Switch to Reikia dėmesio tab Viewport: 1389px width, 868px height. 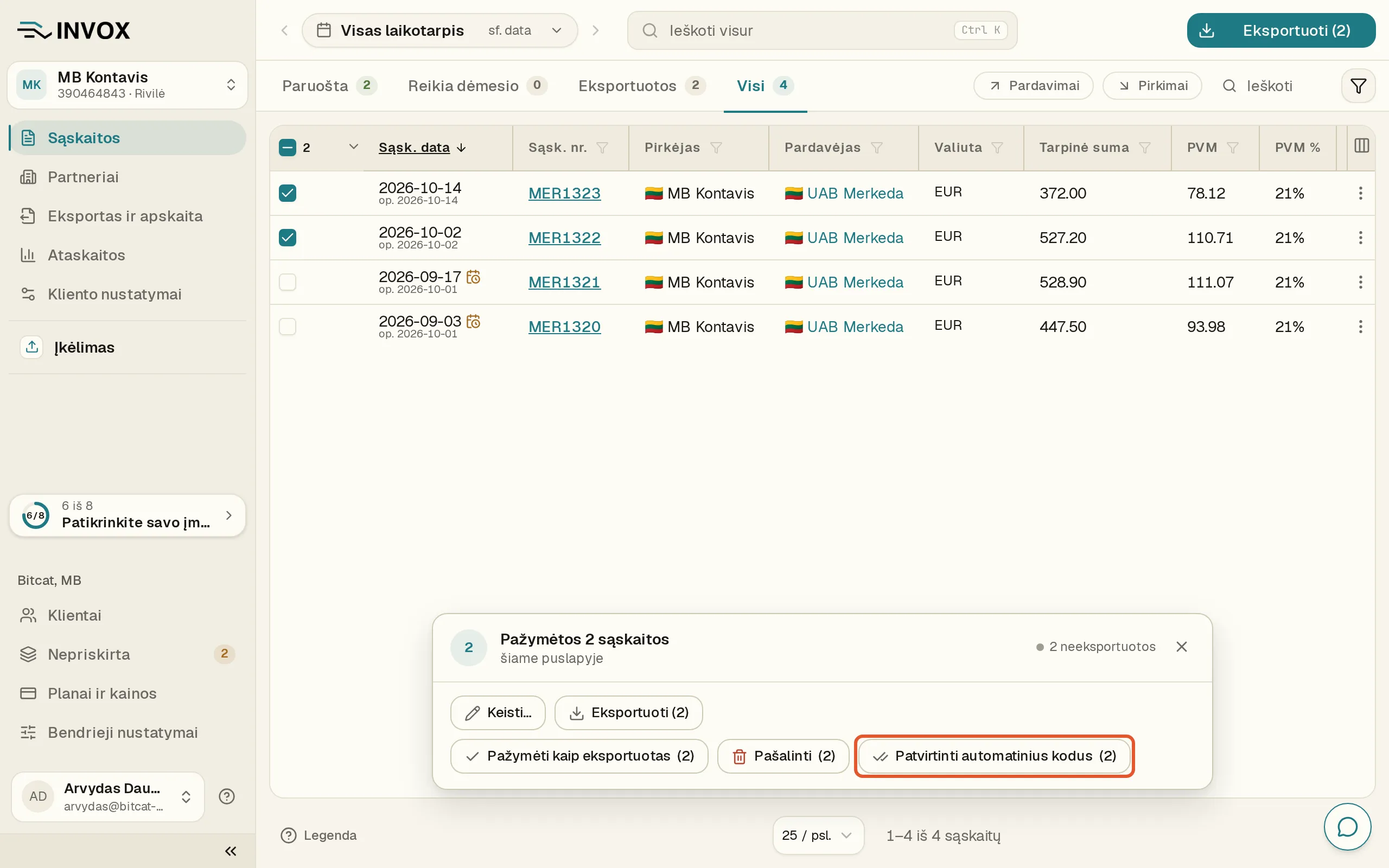click(477, 86)
